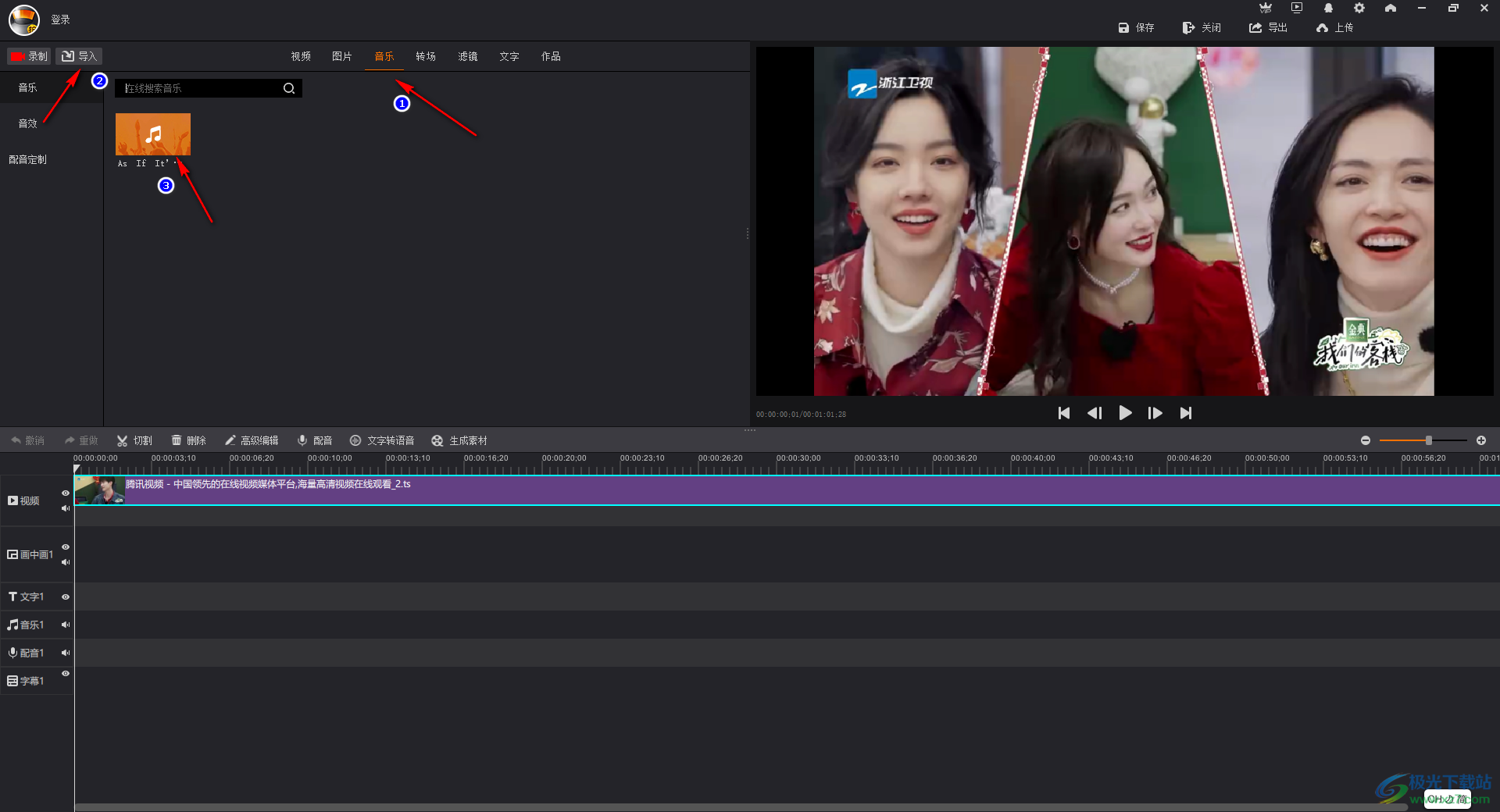Screen dimensions: 1500x812
Task: Zoom in timeline with plus icon
Action: [1481, 440]
